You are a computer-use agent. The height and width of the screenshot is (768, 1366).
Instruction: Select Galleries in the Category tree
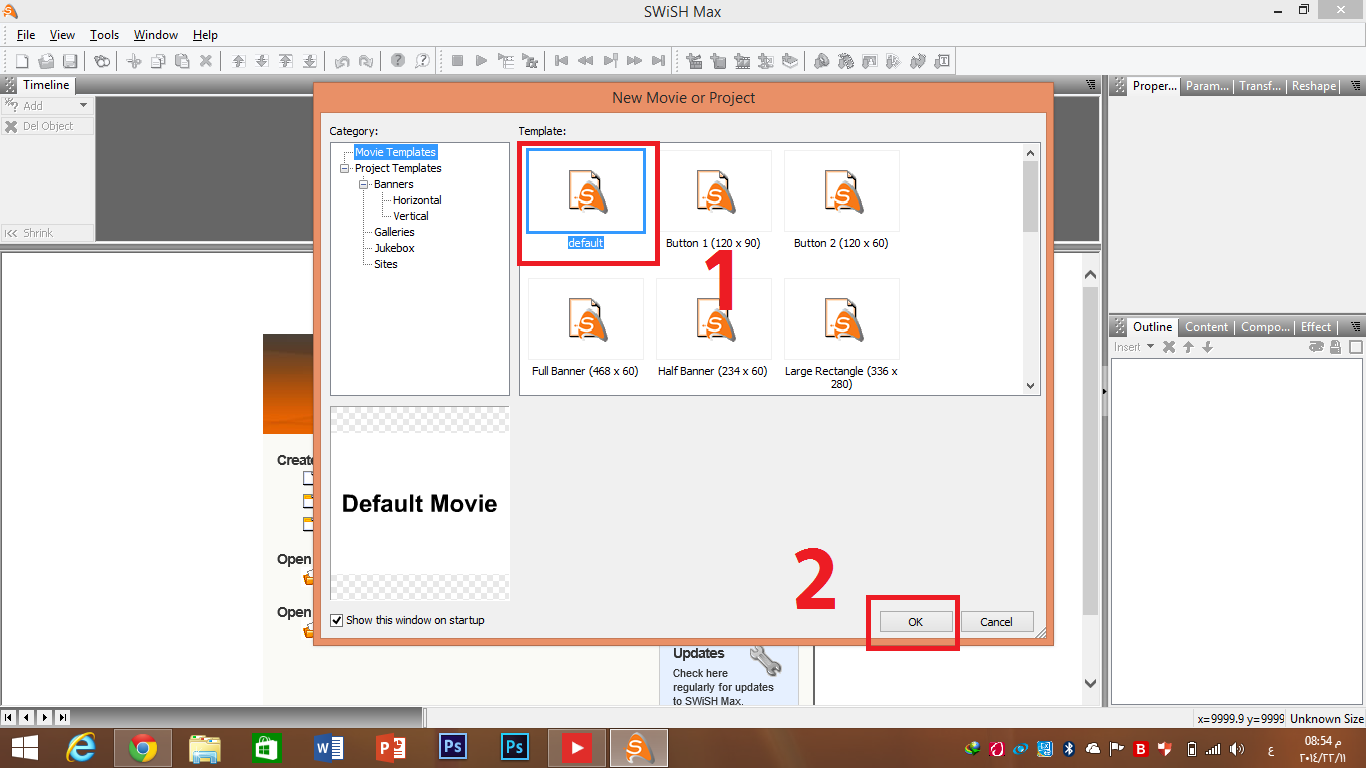(394, 232)
